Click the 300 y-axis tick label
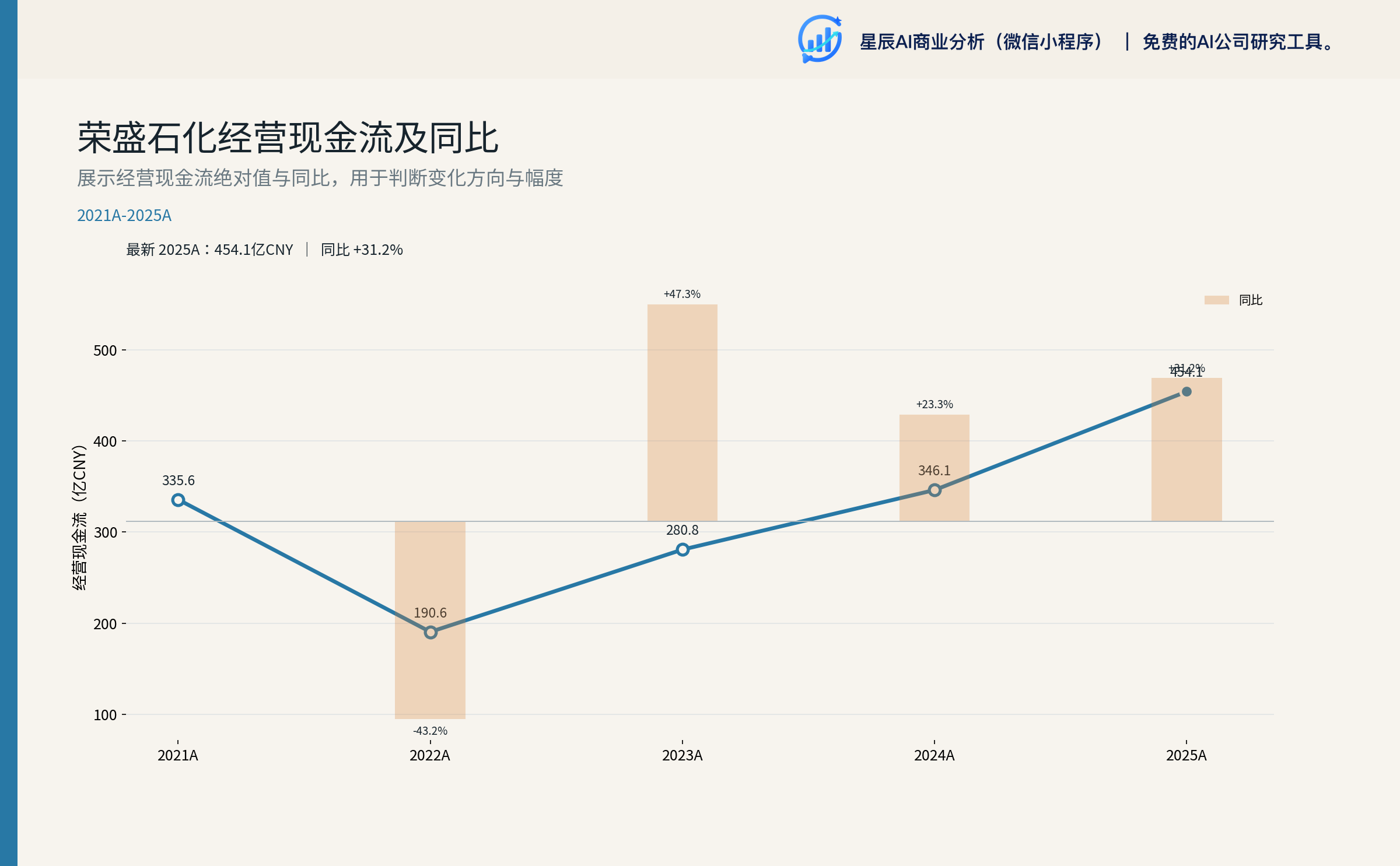Viewport: 1400px width, 866px height. (105, 532)
